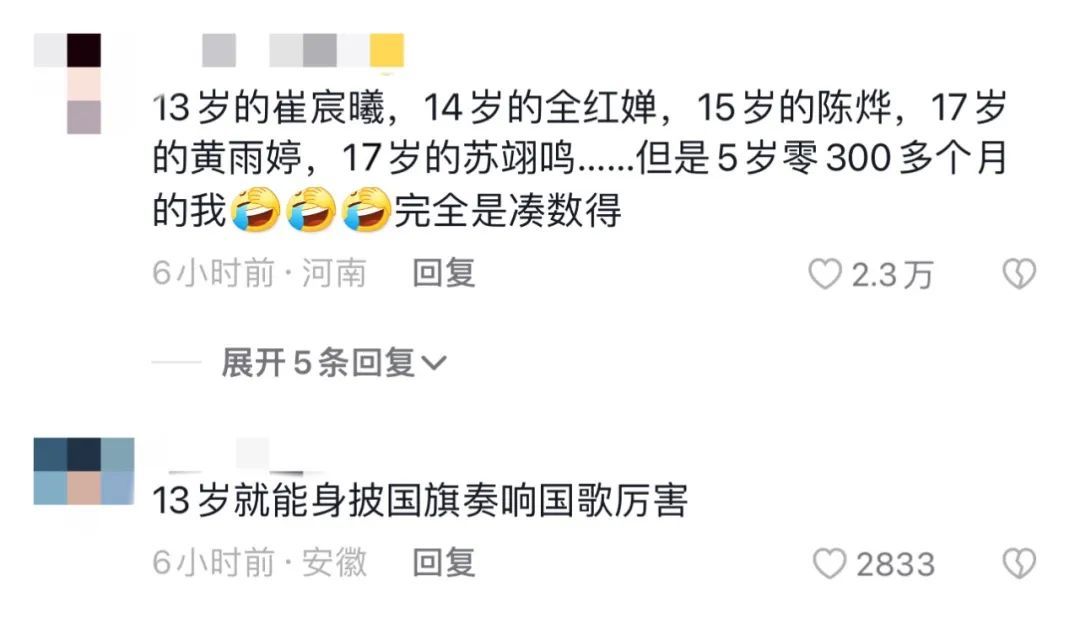Dislike the first comment using broken heart
The width and height of the screenshot is (1080, 629).
pyautogui.click(x=1019, y=274)
